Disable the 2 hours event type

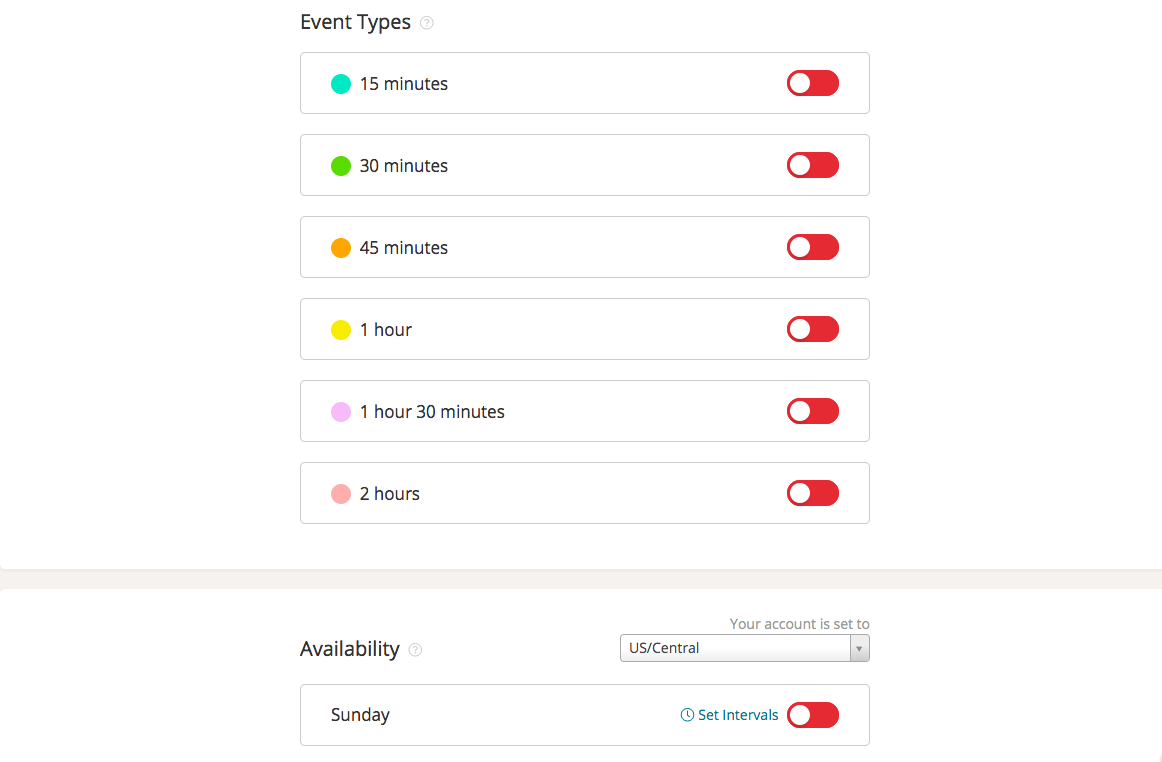click(812, 493)
